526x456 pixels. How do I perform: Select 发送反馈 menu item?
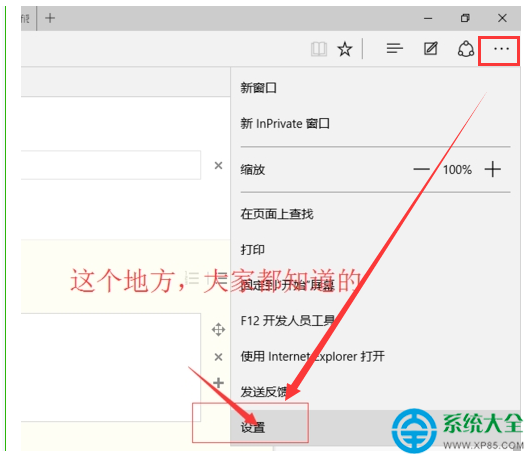[x=264, y=392]
